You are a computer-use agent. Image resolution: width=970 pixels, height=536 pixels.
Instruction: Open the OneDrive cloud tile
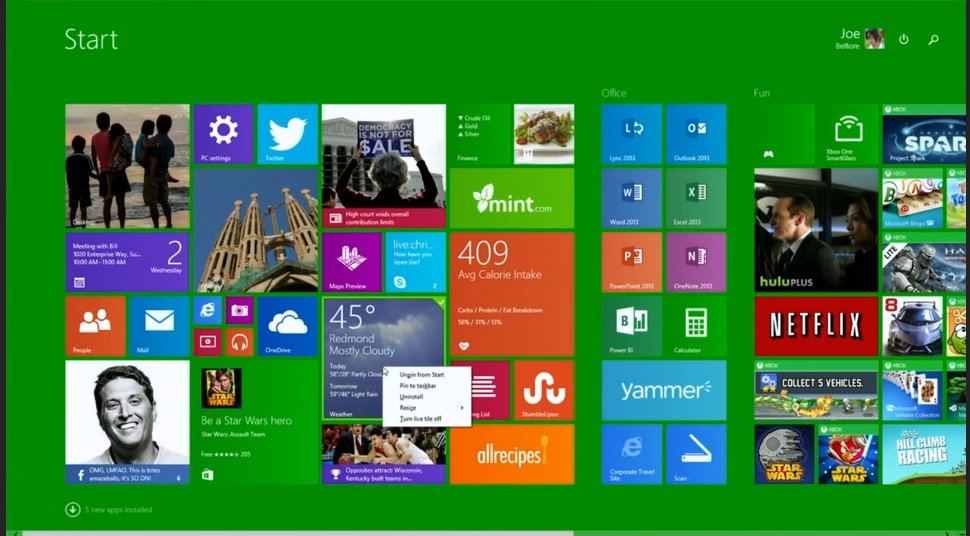coord(288,326)
